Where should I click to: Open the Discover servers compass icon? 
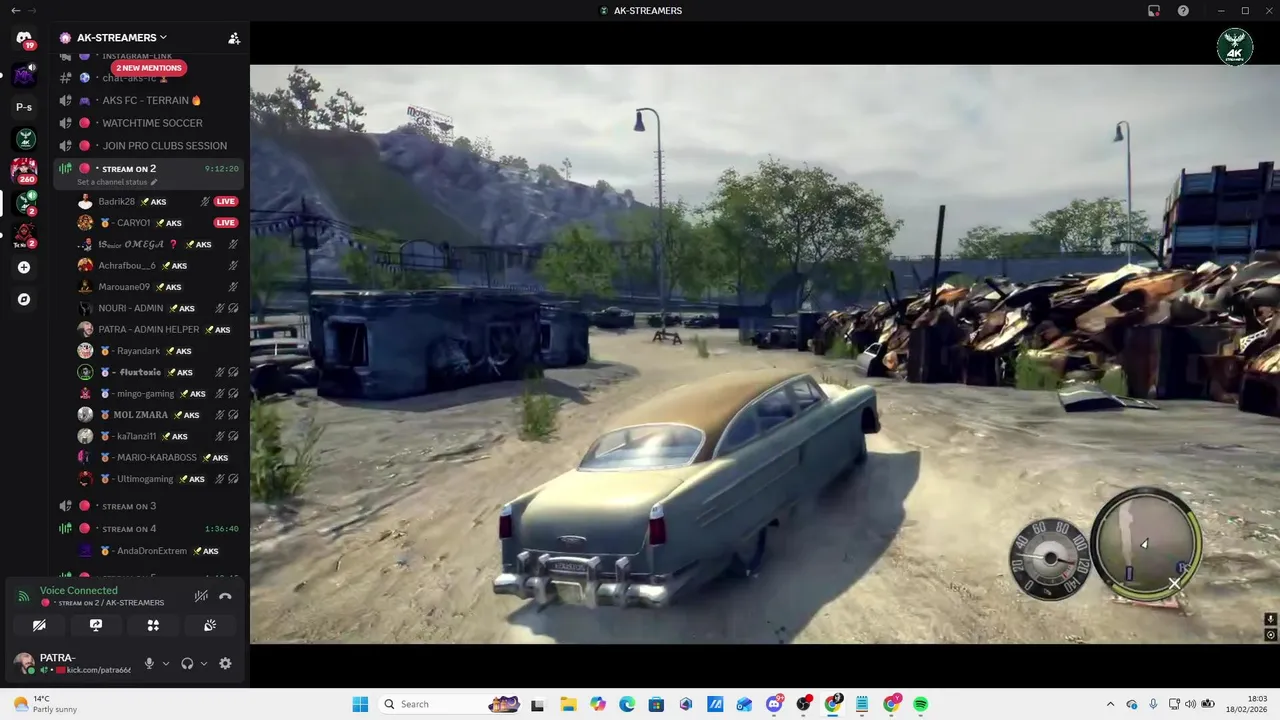(24, 299)
